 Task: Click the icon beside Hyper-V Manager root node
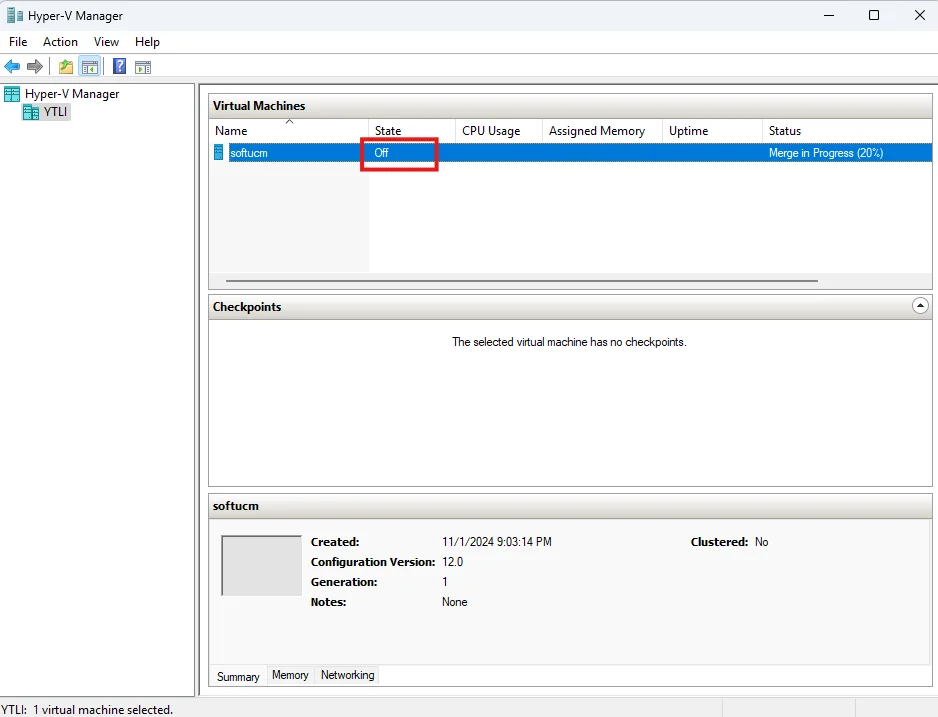[12, 94]
